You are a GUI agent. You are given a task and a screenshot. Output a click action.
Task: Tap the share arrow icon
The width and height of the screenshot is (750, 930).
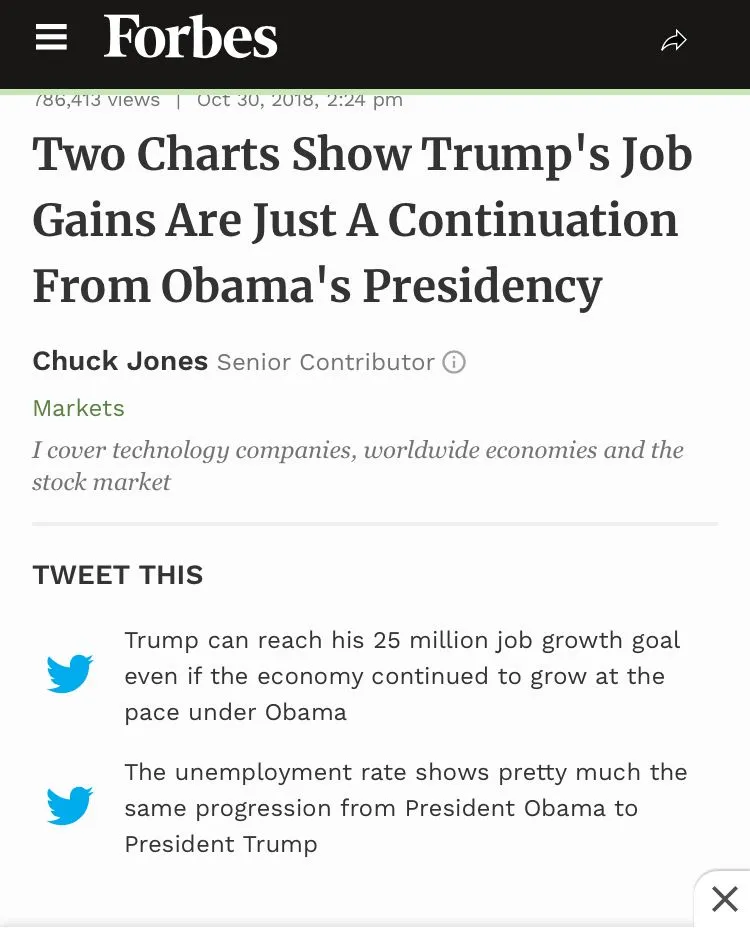674,41
